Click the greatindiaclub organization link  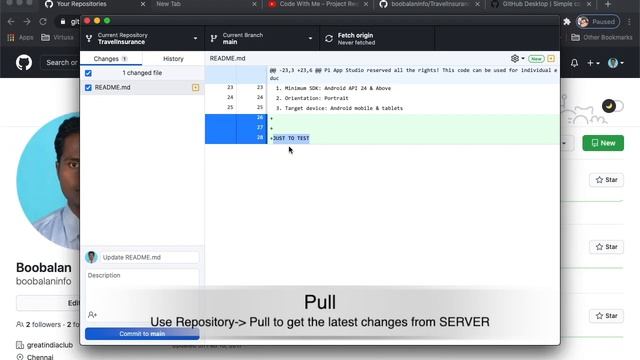(x=50, y=345)
